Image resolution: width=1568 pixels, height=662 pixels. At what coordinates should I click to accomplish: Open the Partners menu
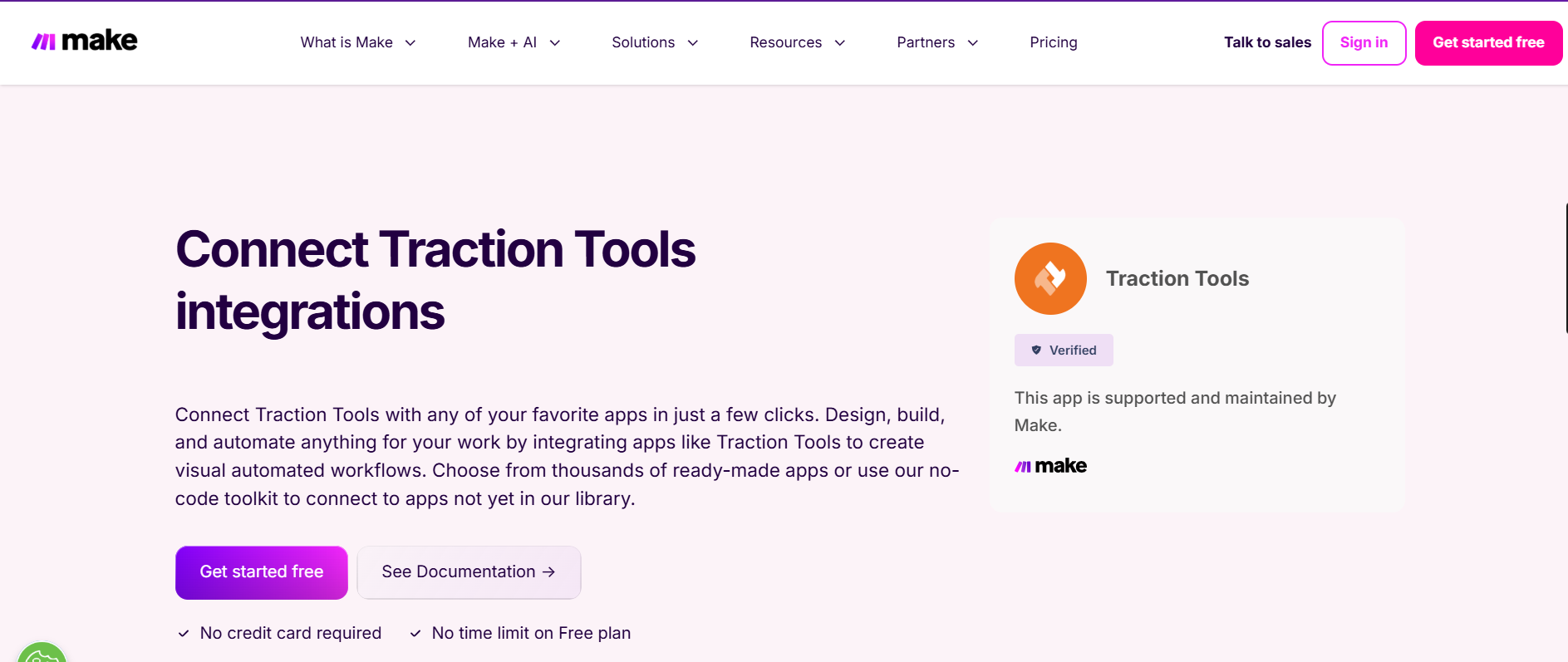(x=926, y=42)
